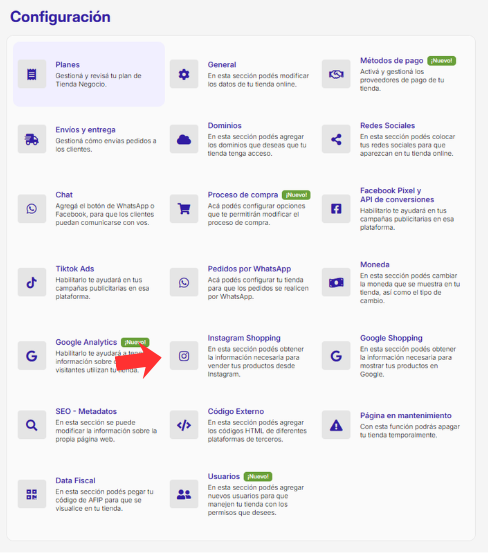Select the Métodos de pago handshake icon
This screenshot has height=554, width=488.
point(336,74)
